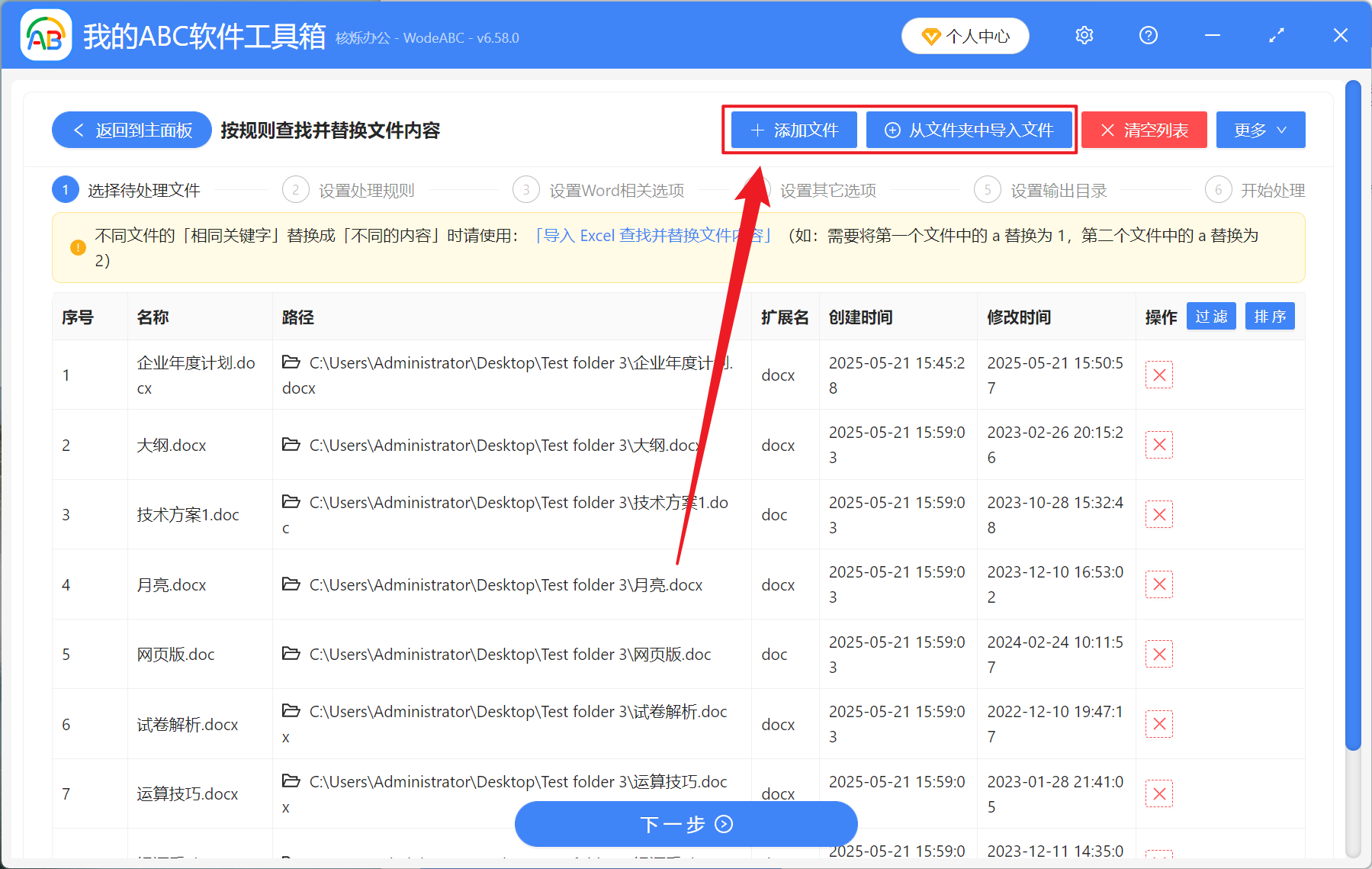Open settings via the gear icon
This screenshot has height=869, width=1372.
tap(1084, 35)
